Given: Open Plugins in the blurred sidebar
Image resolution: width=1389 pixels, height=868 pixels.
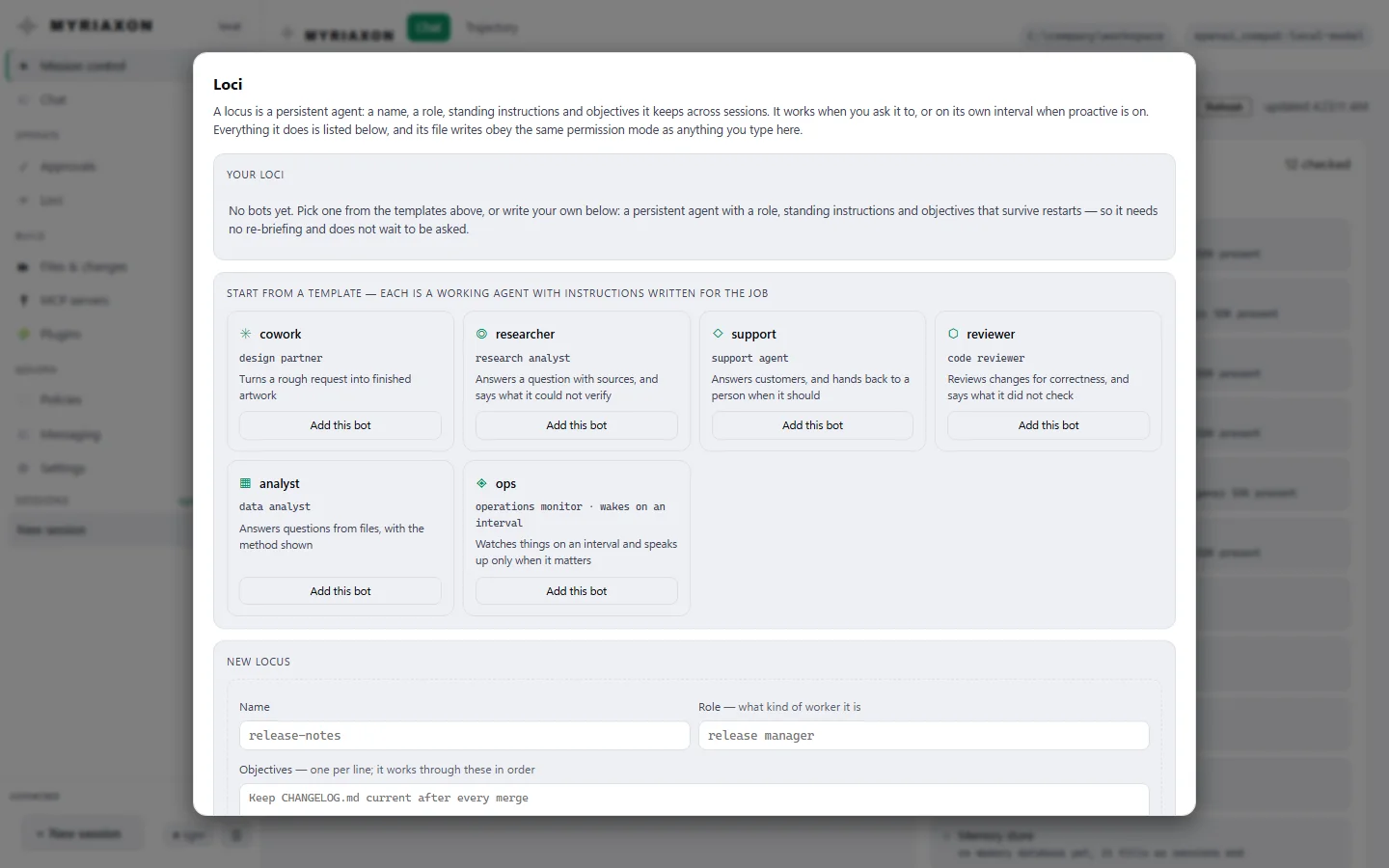Looking at the screenshot, I should 60,335.
